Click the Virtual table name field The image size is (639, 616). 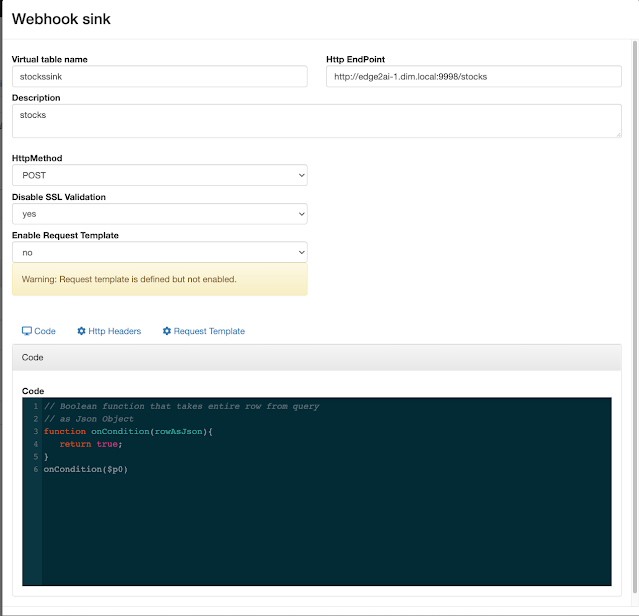tap(160, 76)
